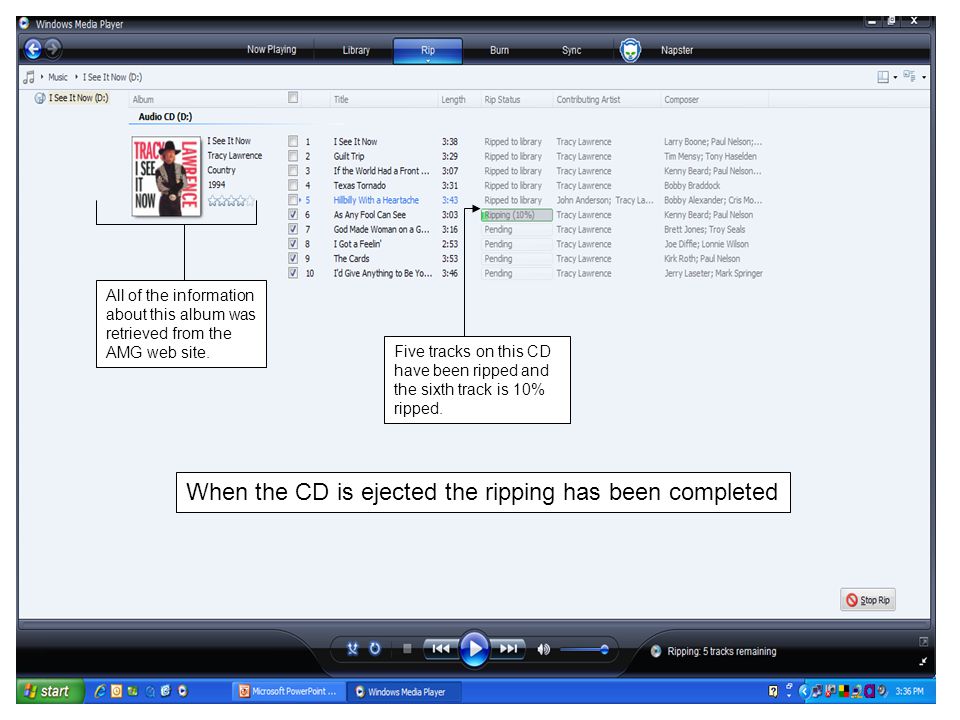Sort by Contributing Artist column header
Viewport: 960px width, 720px height.
588,99
